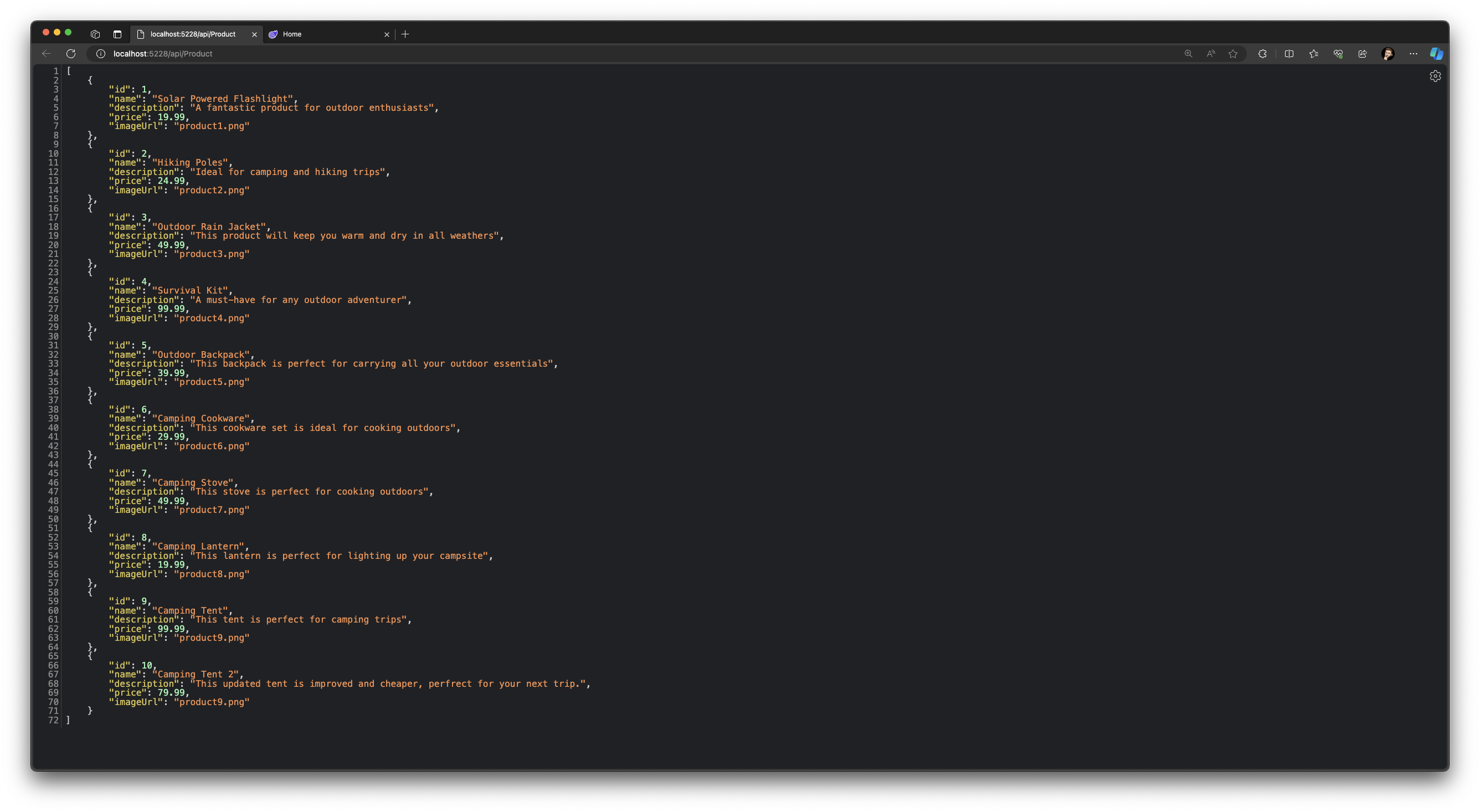Open the Favorites list icon
Image resolution: width=1480 pixels, height=812 pixels.
point(1313,53)
